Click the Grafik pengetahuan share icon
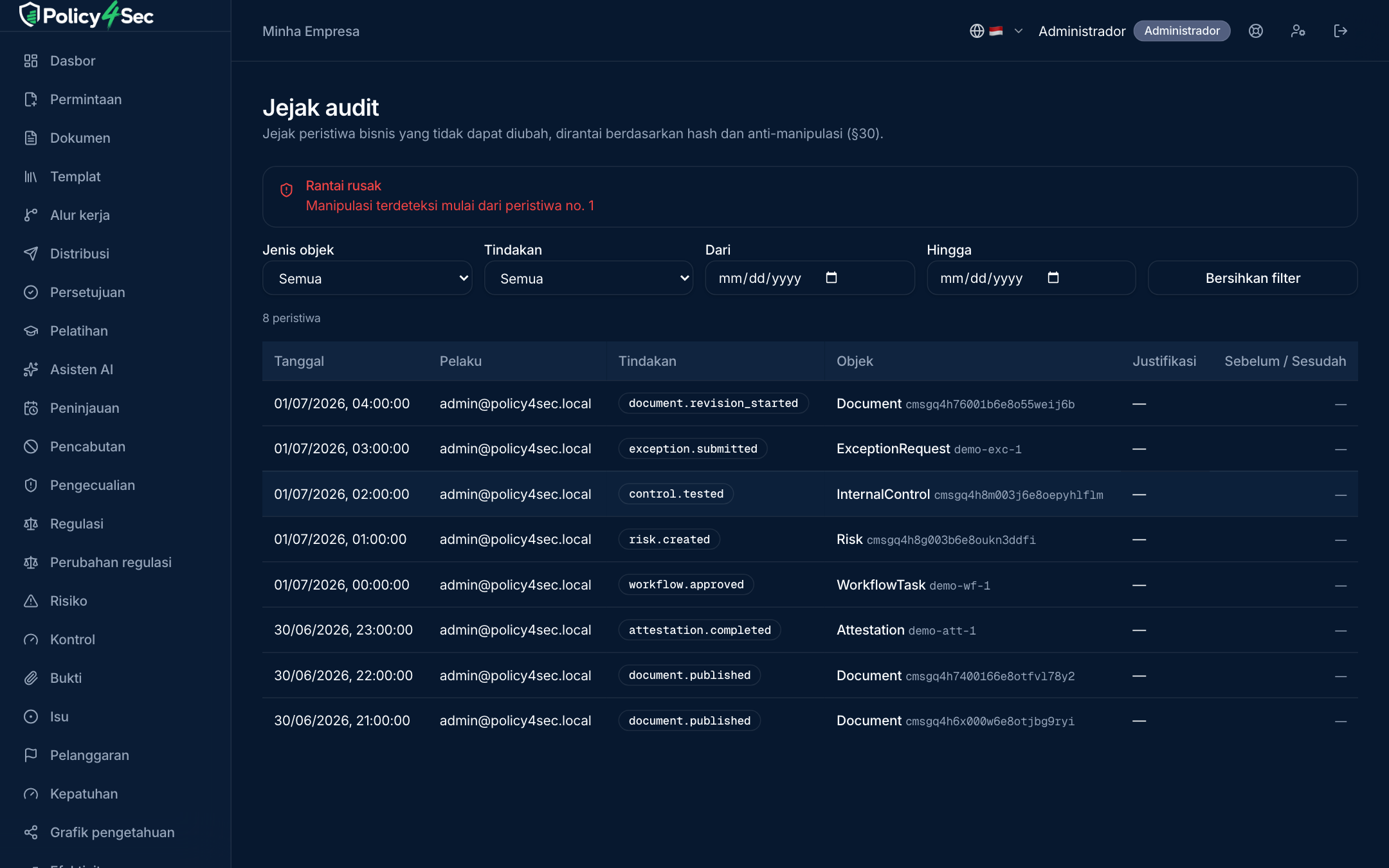1389x868 pixels. [x=31, y=833]
